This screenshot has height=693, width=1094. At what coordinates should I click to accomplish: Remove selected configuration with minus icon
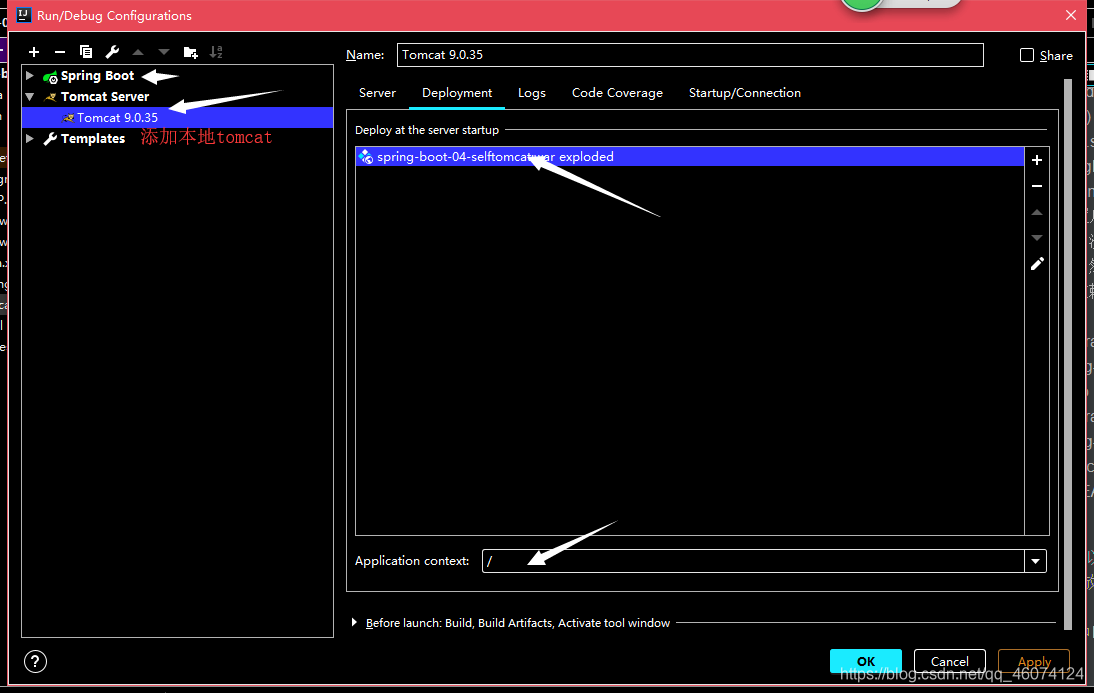(x=60, y=52)
